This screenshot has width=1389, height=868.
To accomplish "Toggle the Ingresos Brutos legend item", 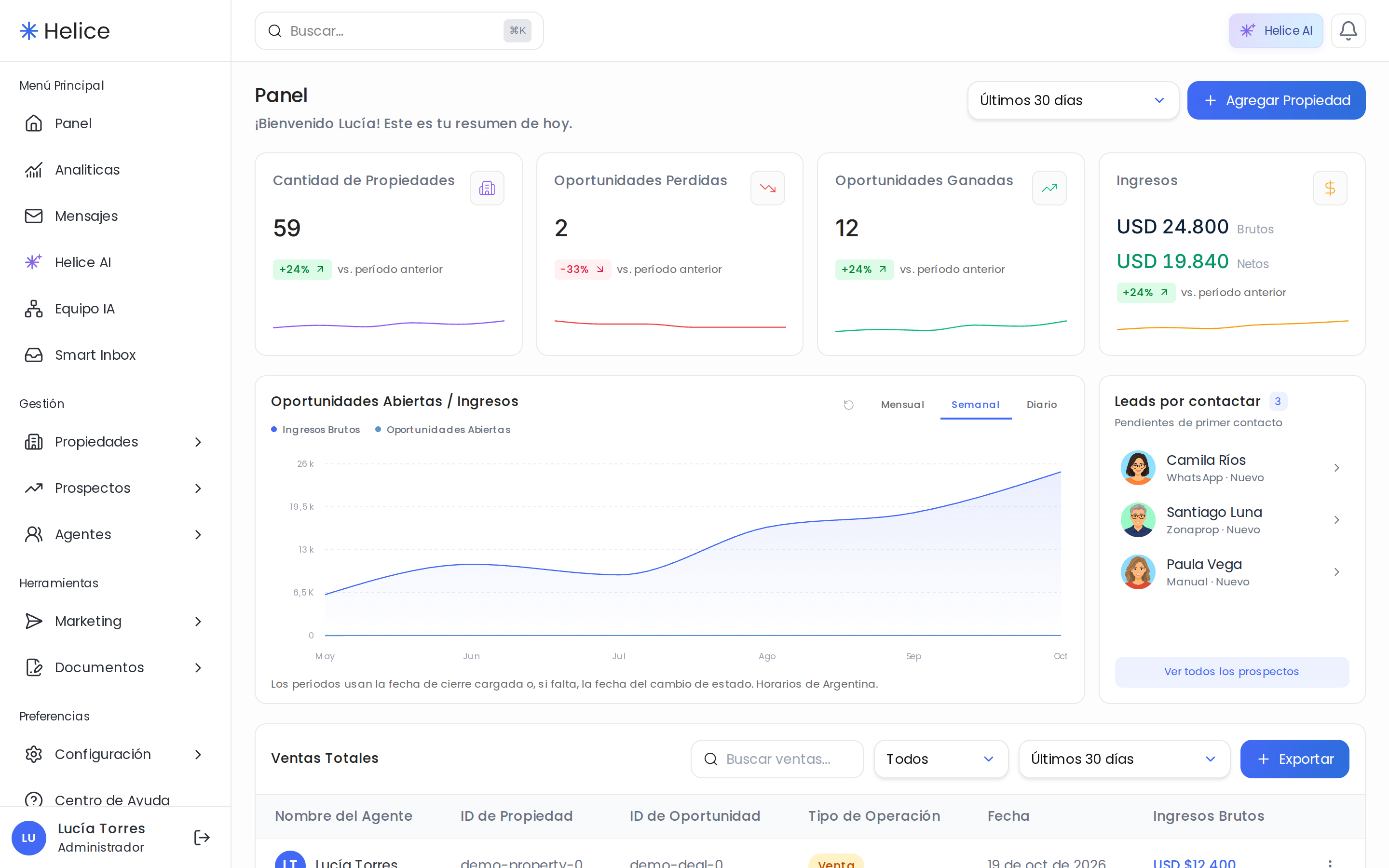I will click(x=316, y=430).
